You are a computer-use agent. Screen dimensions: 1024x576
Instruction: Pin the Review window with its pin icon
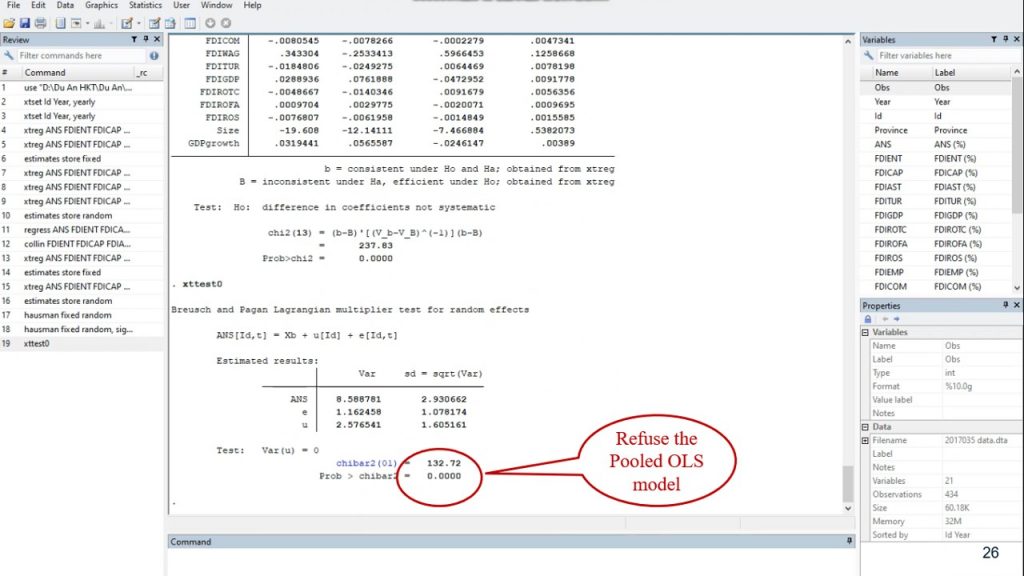pos(145,39)
